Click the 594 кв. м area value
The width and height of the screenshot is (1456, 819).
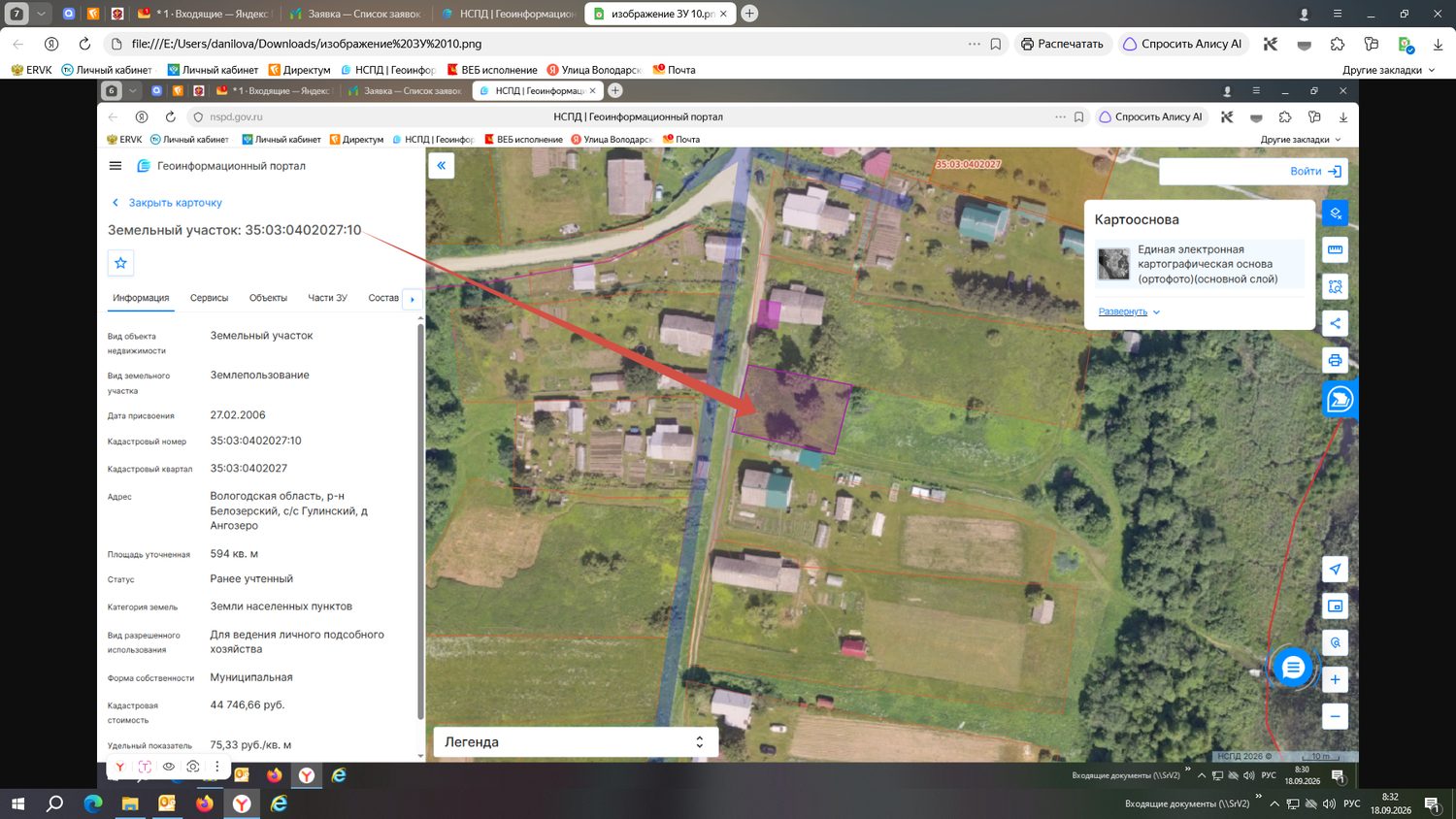234,554
